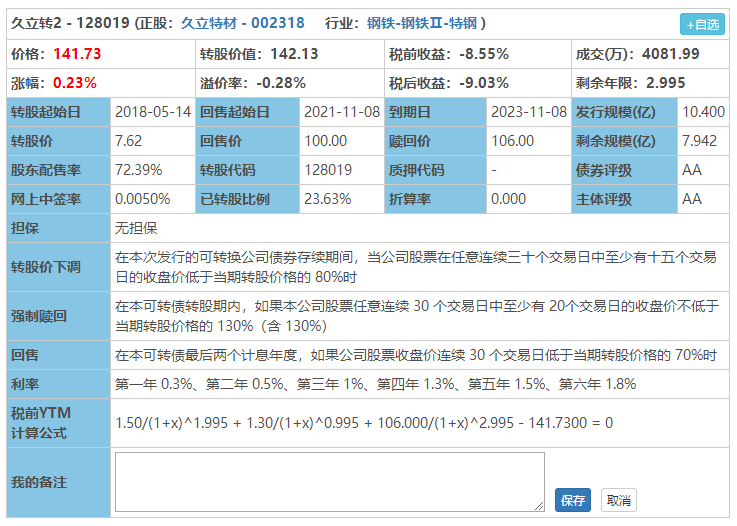This screenshot has height=526, width=737.
Task: Click the 转股代码 value 128019
Action: (x=328, y=170)
